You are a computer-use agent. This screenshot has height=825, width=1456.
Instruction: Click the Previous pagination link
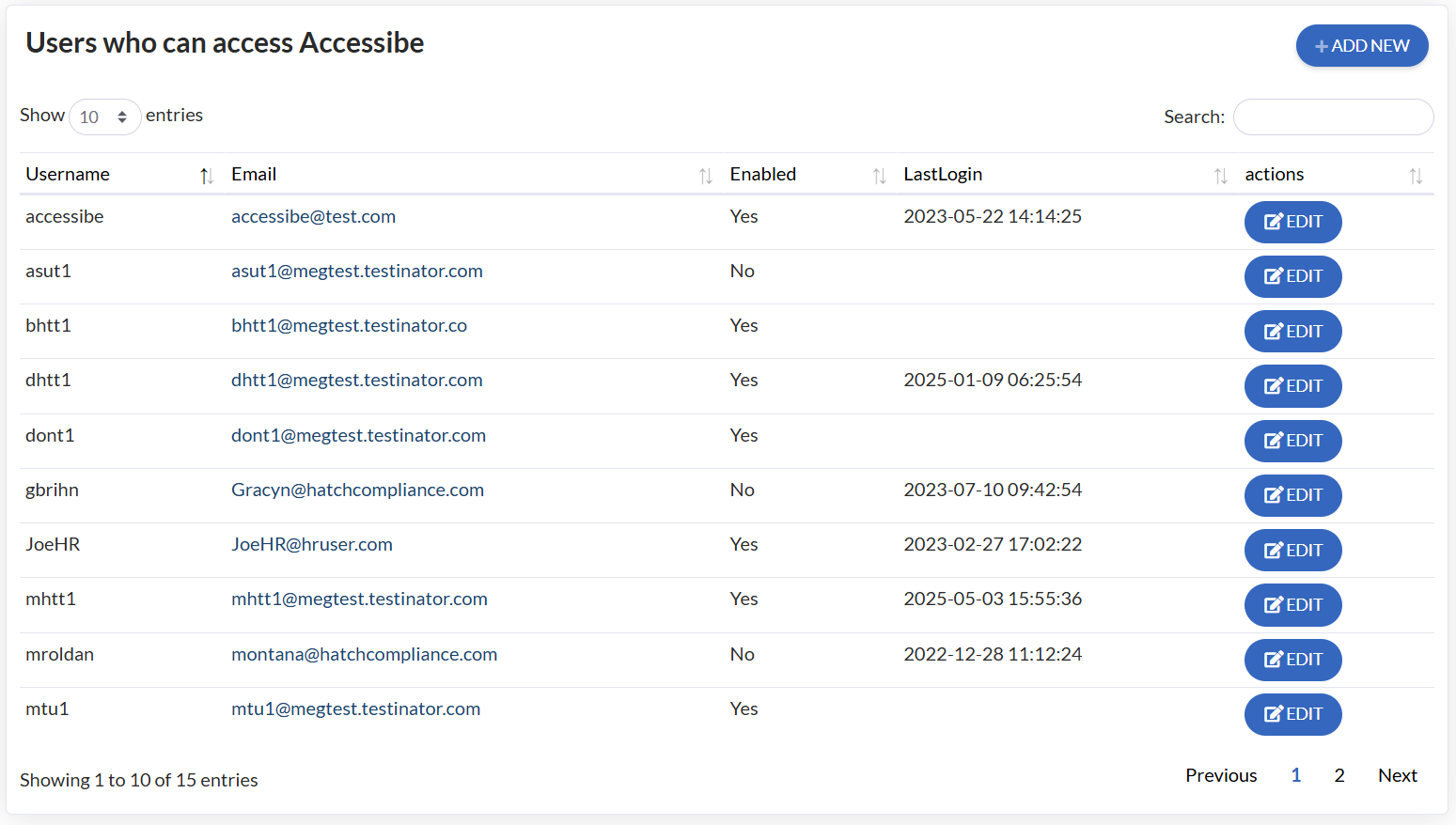coord(1220,776)
